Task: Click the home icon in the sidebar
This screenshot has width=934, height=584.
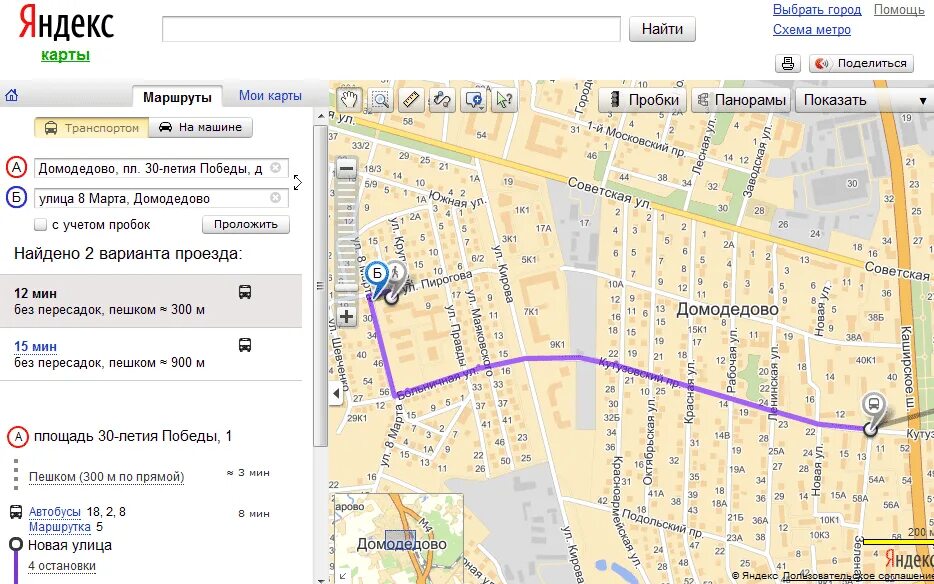Action: [11, 95]
